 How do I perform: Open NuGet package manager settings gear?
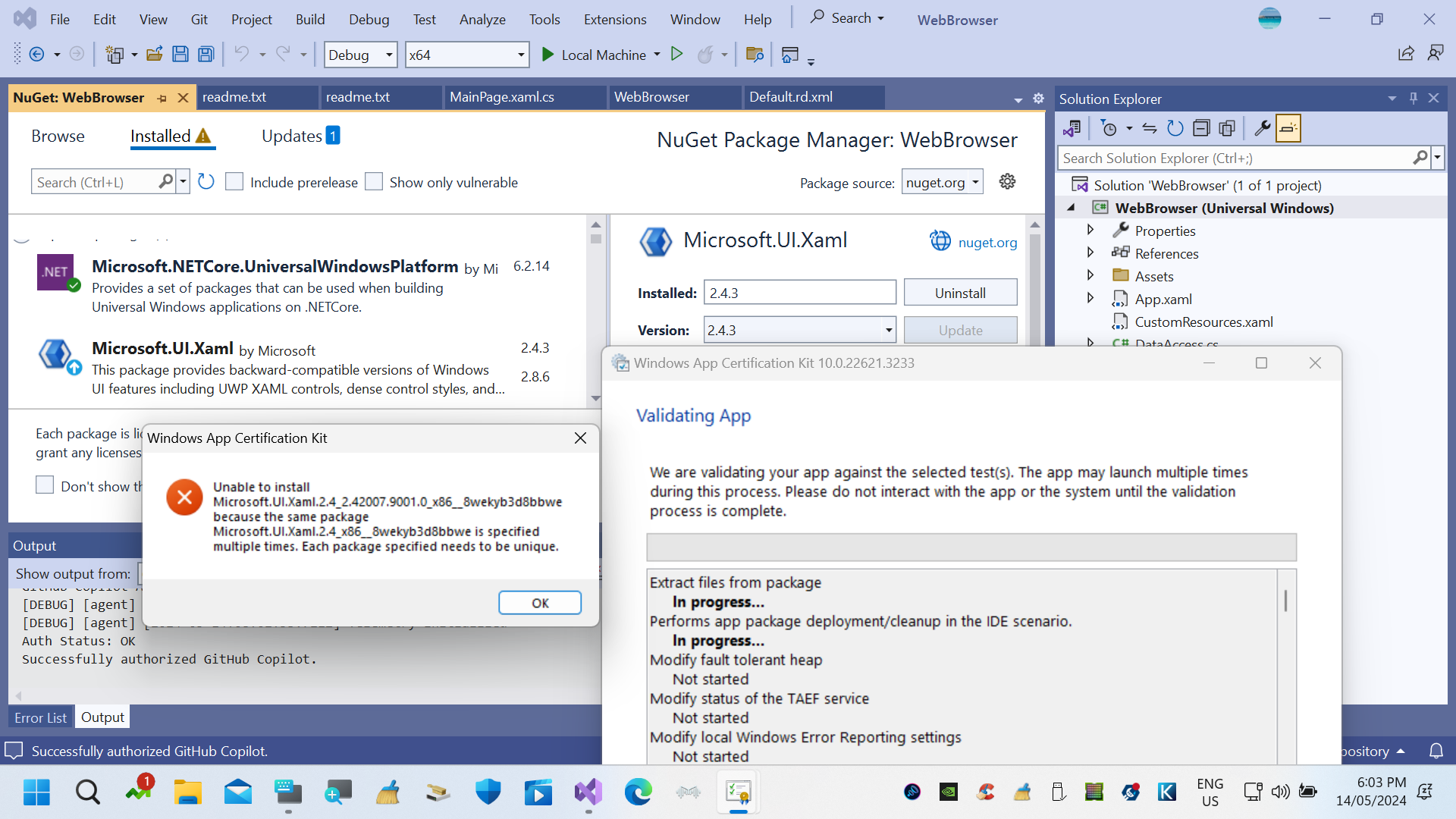pos(1007,181)
